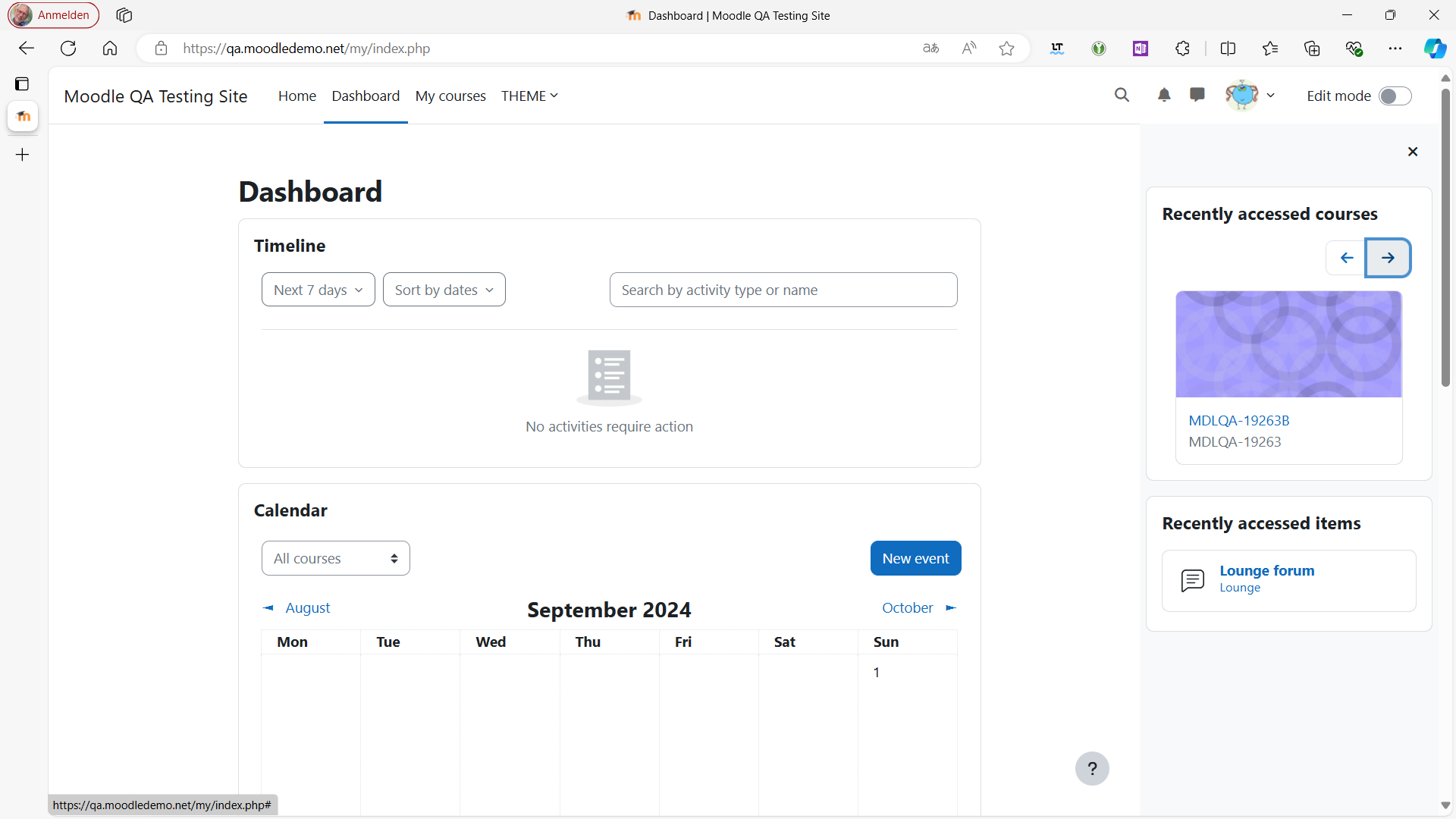Open browser settings and more menu
The height and width of the screenshot is (819, 1456).
pyautogui.click(x=1395, y=49)
